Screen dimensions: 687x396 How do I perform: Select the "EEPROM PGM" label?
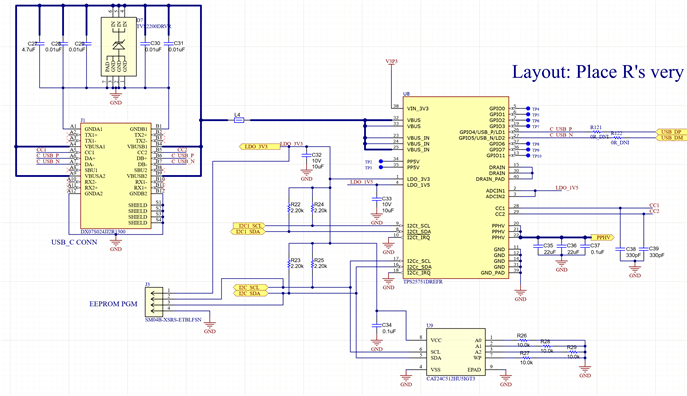click(113, 304)
